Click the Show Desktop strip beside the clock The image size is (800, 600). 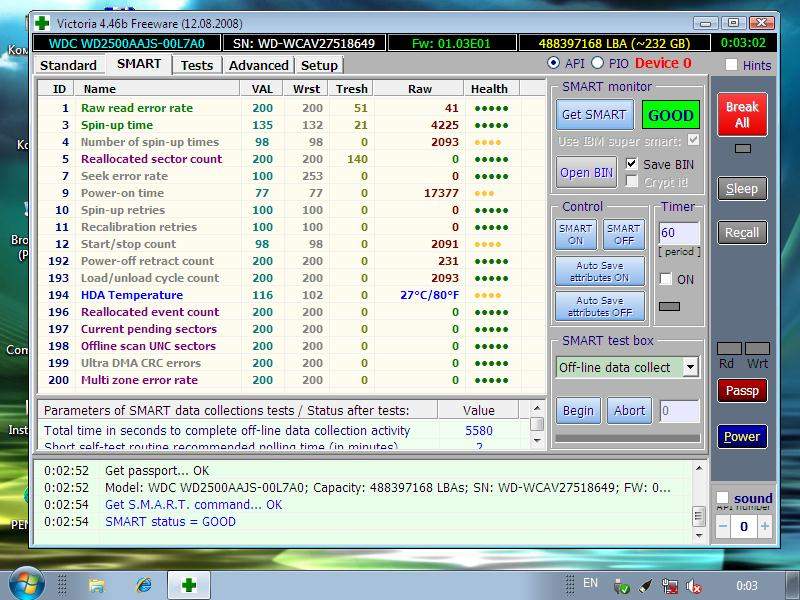793,585
